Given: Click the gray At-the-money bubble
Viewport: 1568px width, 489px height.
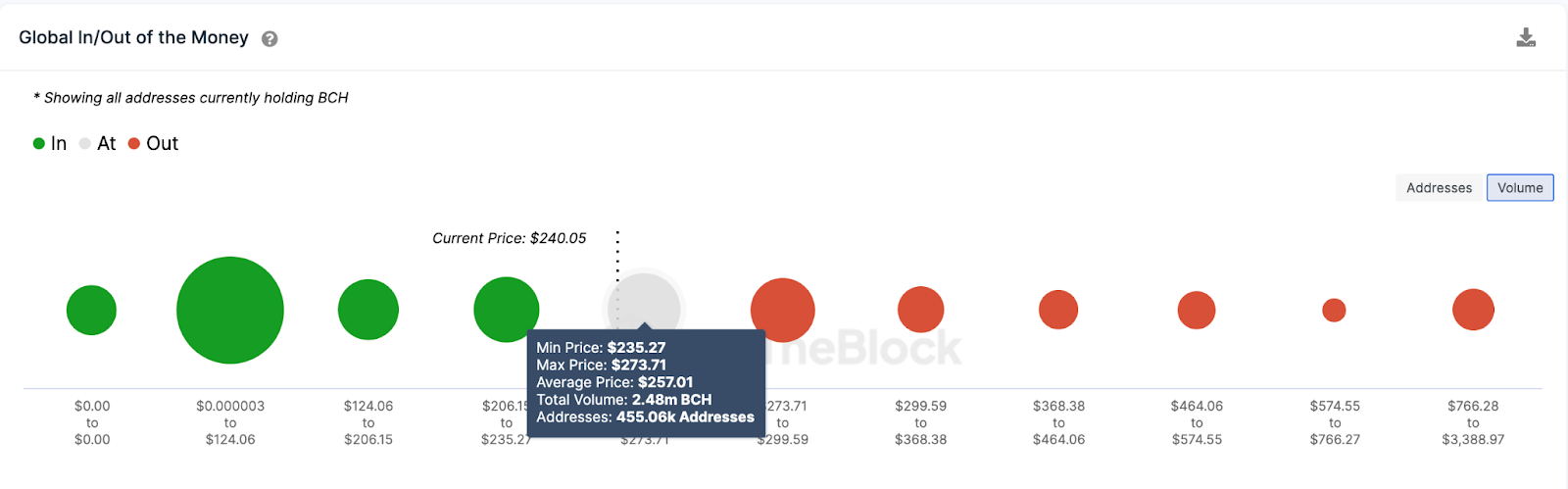Looking at the screenshot, I should [x=644, y=302].
